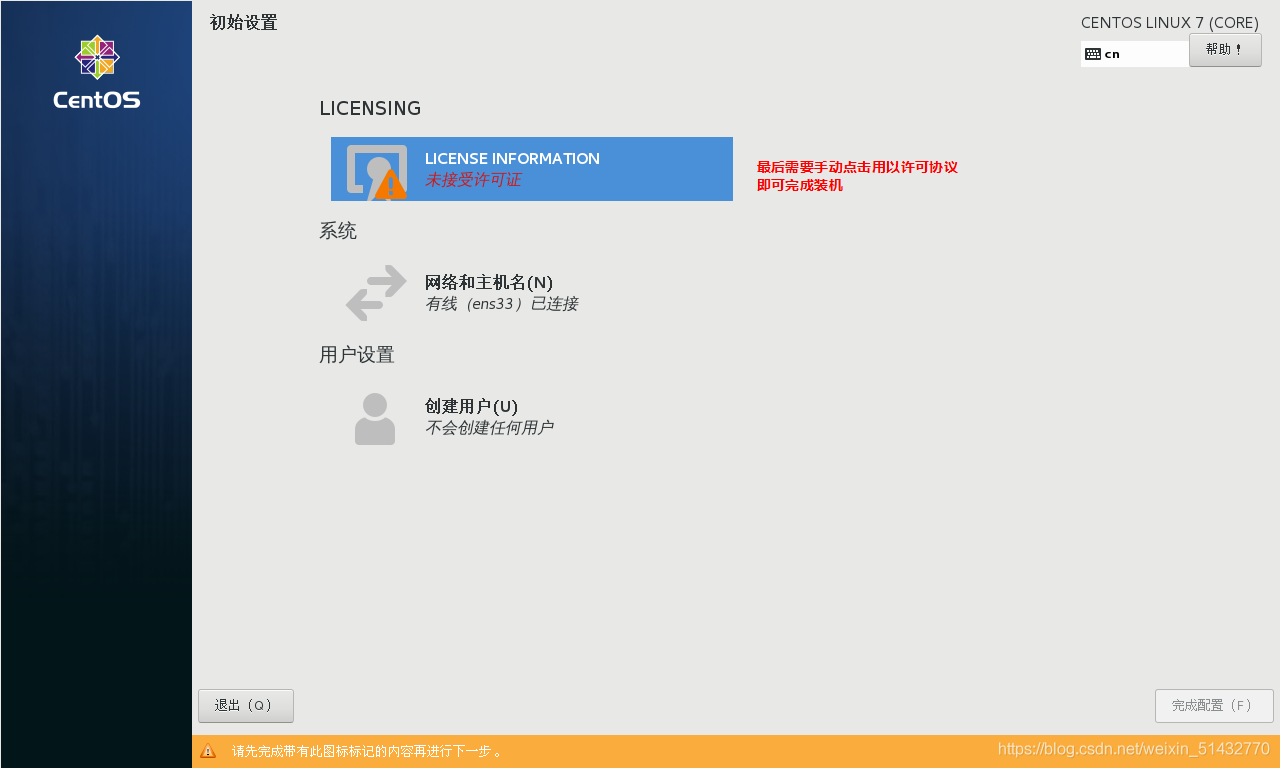The image size is (1280, 768).
Task: Click the user silhouette icon
Action: click(x=375, y=418)
